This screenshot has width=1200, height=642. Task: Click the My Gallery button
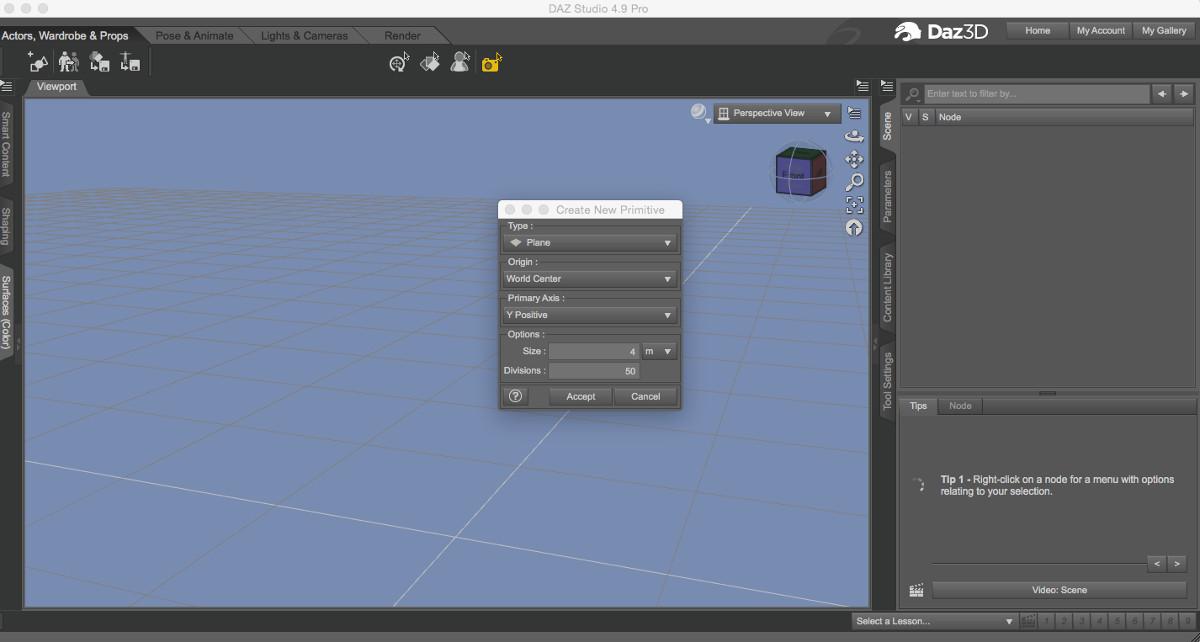pos(1164,31)
